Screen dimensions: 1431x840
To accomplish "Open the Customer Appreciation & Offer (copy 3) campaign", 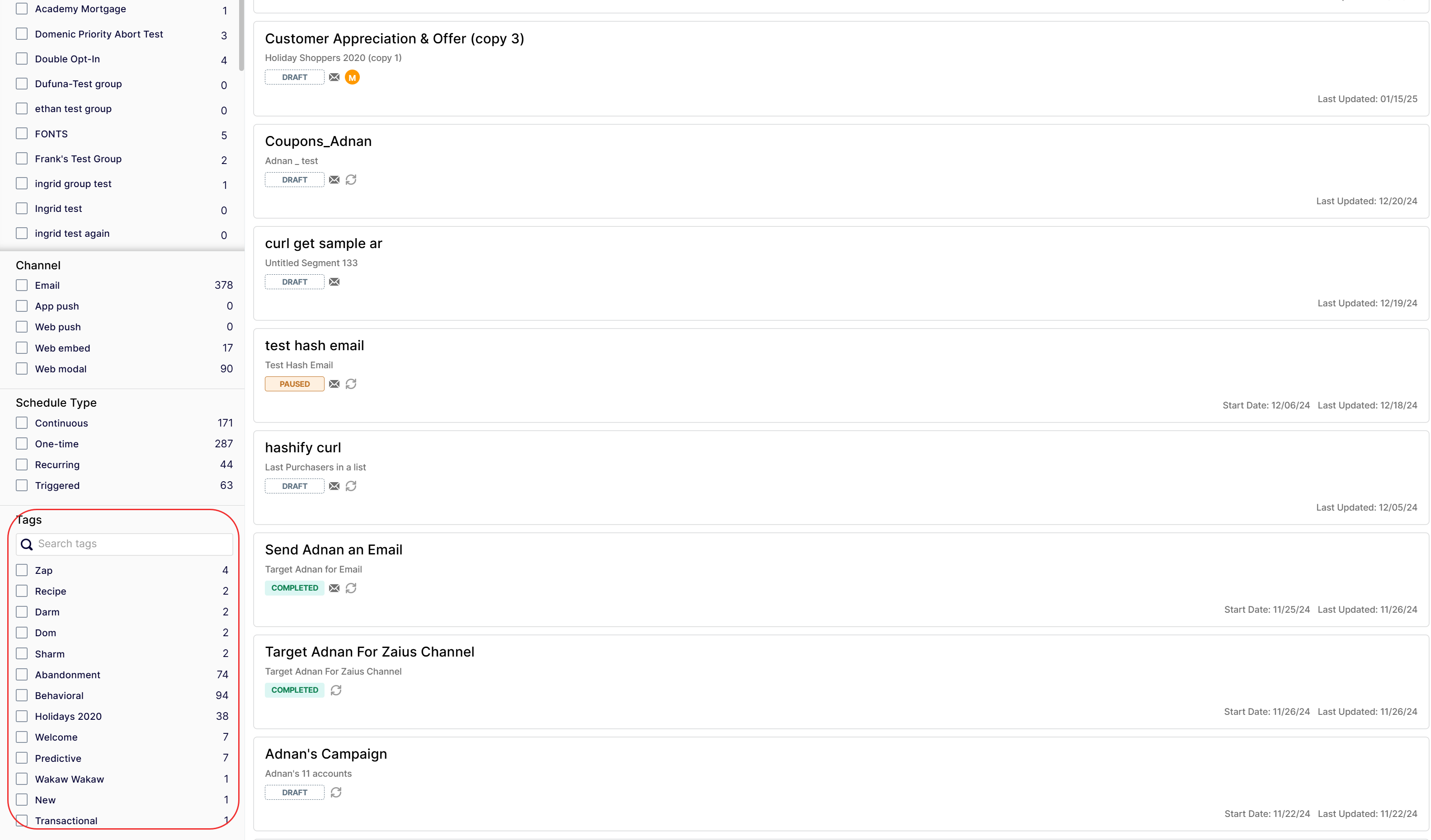I will point(394,38).
